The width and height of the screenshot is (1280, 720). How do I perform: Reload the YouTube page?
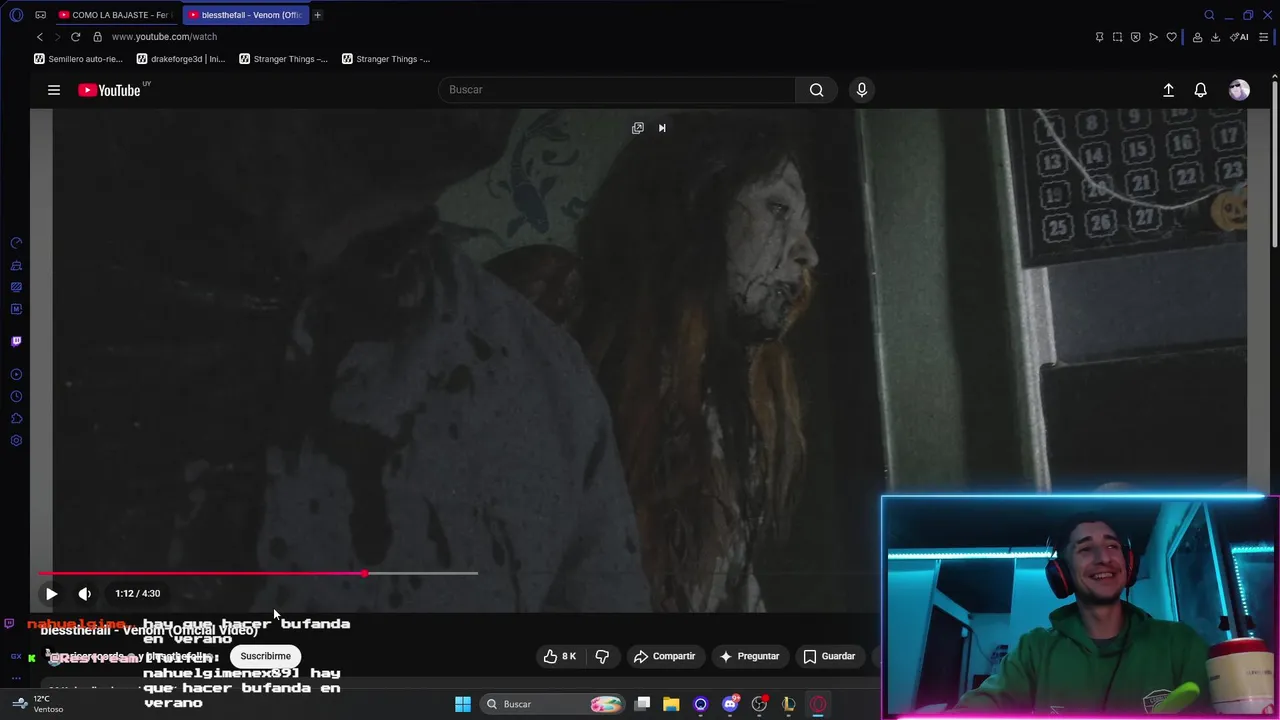(75, 37)
